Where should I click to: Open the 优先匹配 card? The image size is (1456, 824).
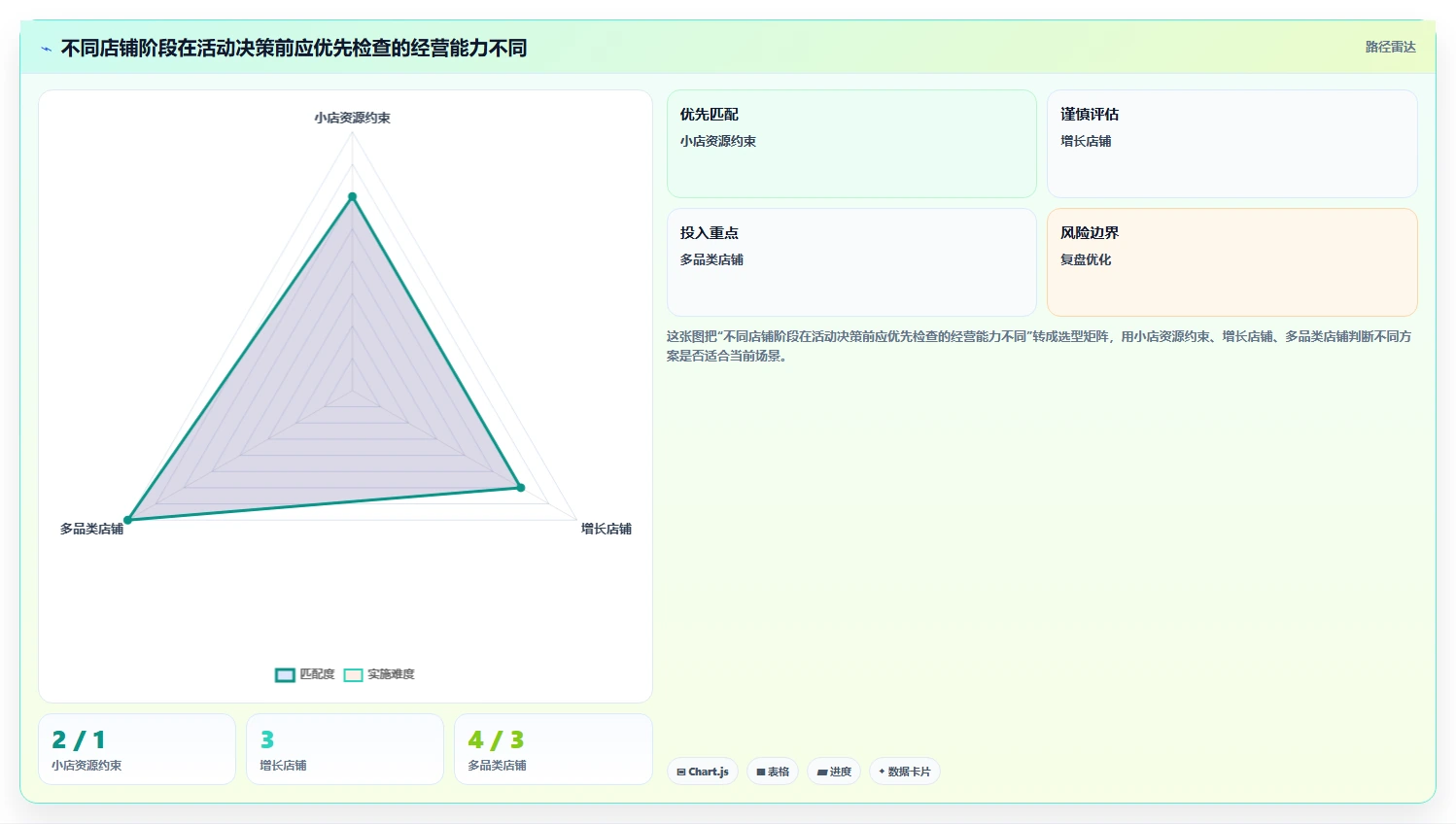tap(851, 144)
